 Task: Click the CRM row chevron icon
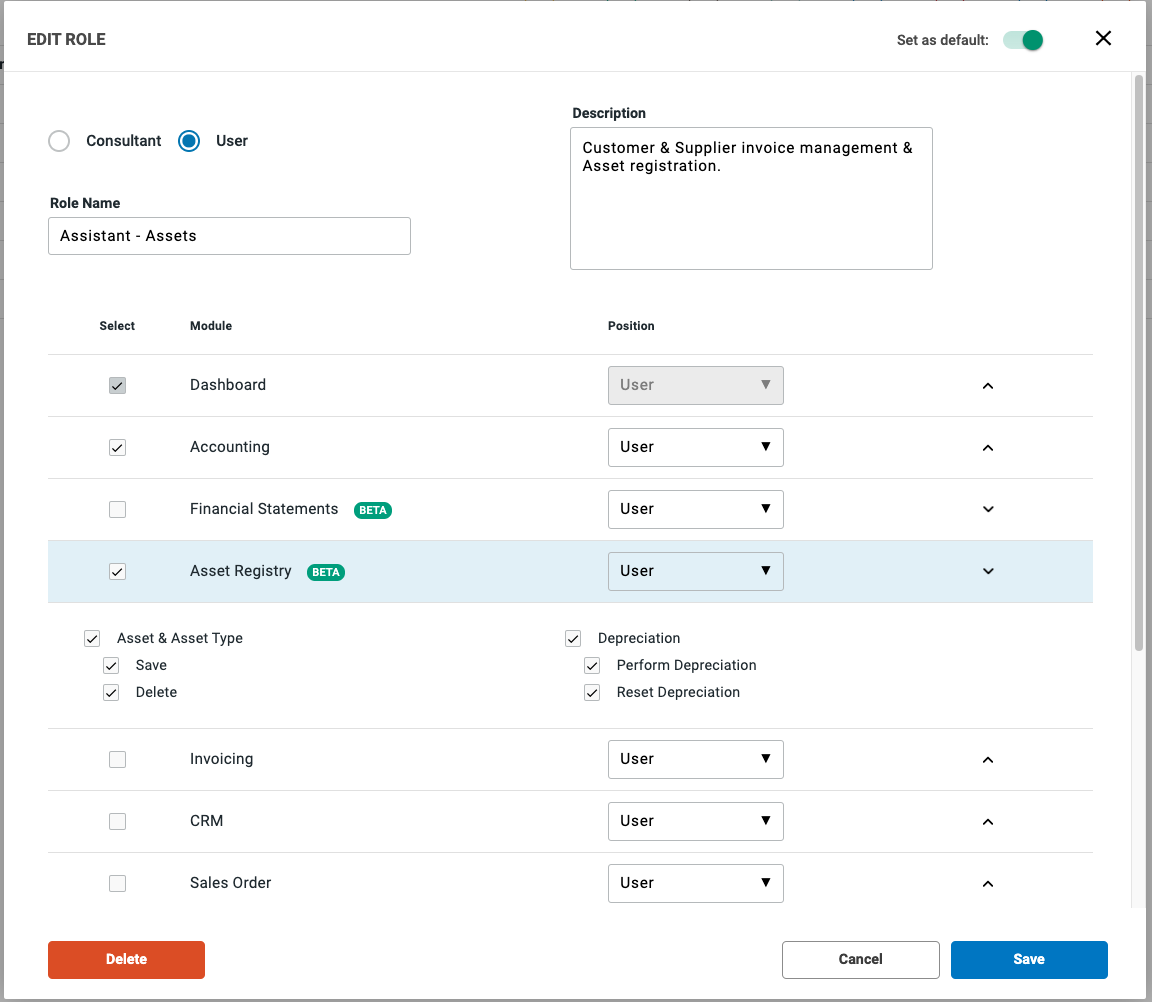click(988, 822)
